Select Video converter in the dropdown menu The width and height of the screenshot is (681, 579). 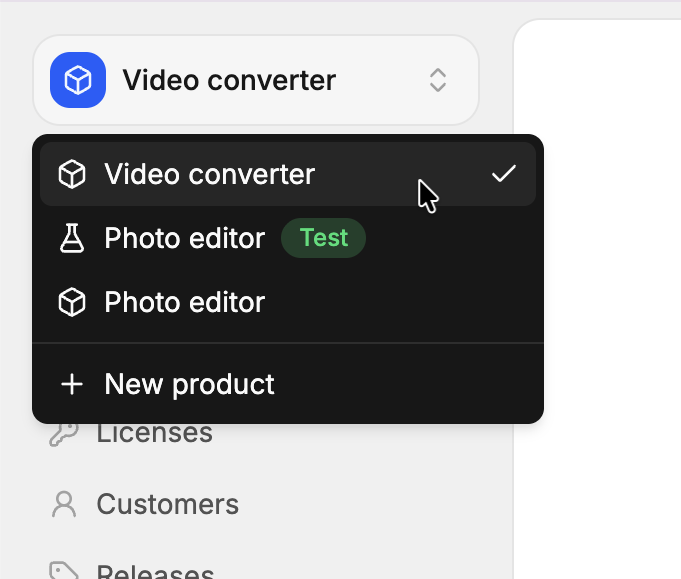(x=288, y=174)
